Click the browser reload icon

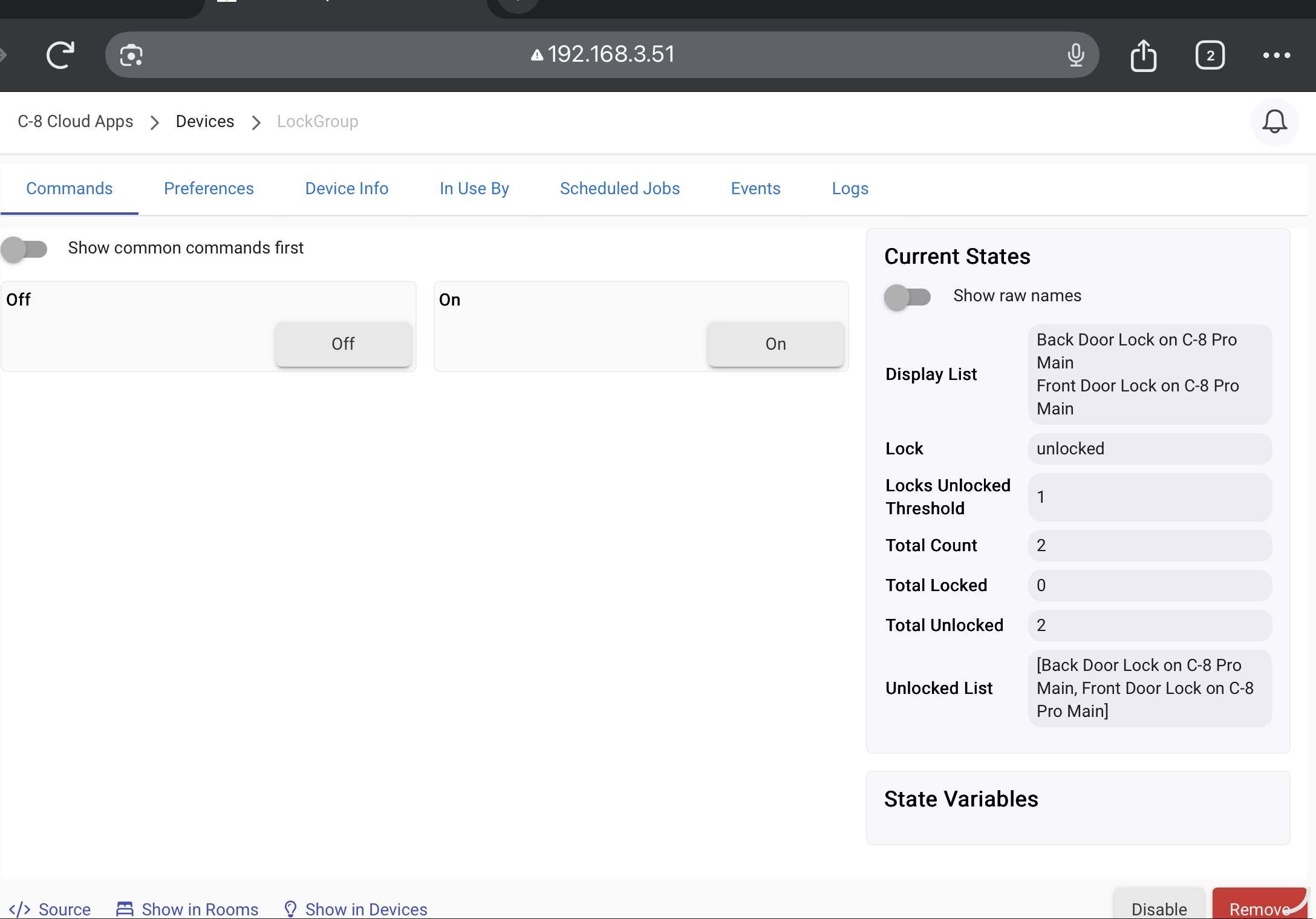coord(60,55)
